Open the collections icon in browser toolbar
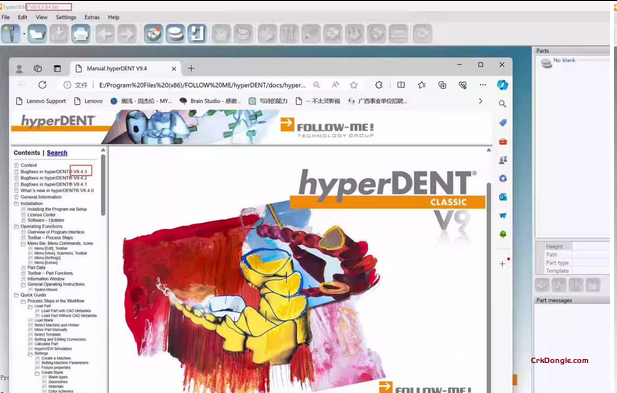The height and width of the screenshot is (393, 617). (x=442, y=85)
